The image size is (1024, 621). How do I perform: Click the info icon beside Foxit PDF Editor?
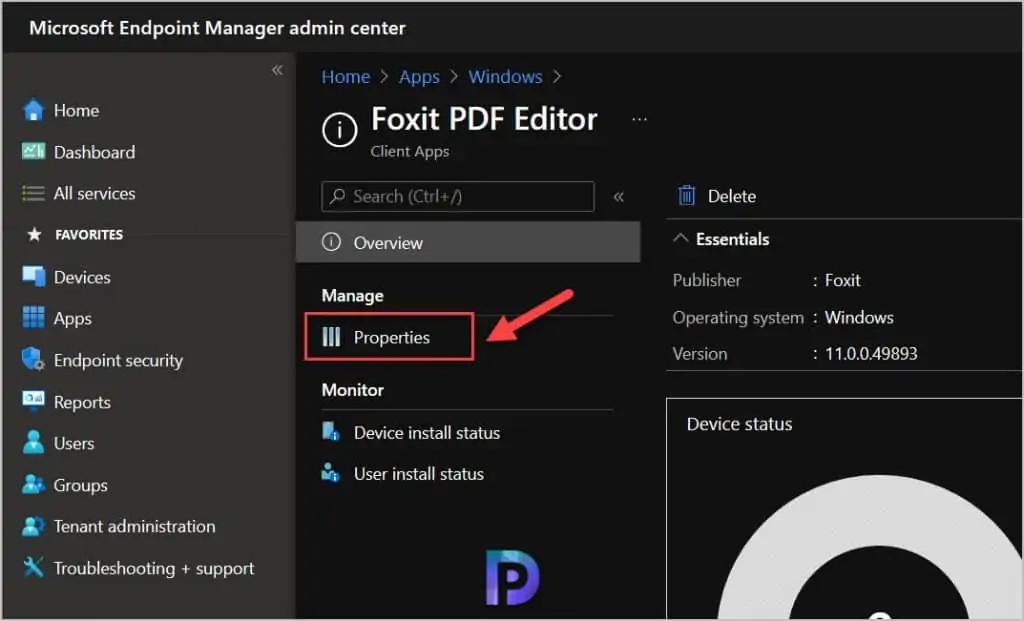pyautogui.click(x=340, y=129)
